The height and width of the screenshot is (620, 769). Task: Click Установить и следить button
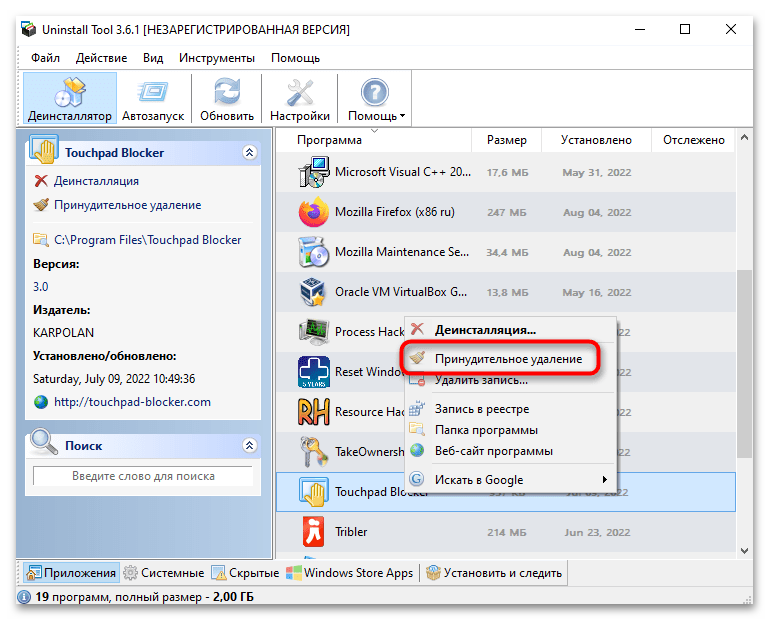494,573
